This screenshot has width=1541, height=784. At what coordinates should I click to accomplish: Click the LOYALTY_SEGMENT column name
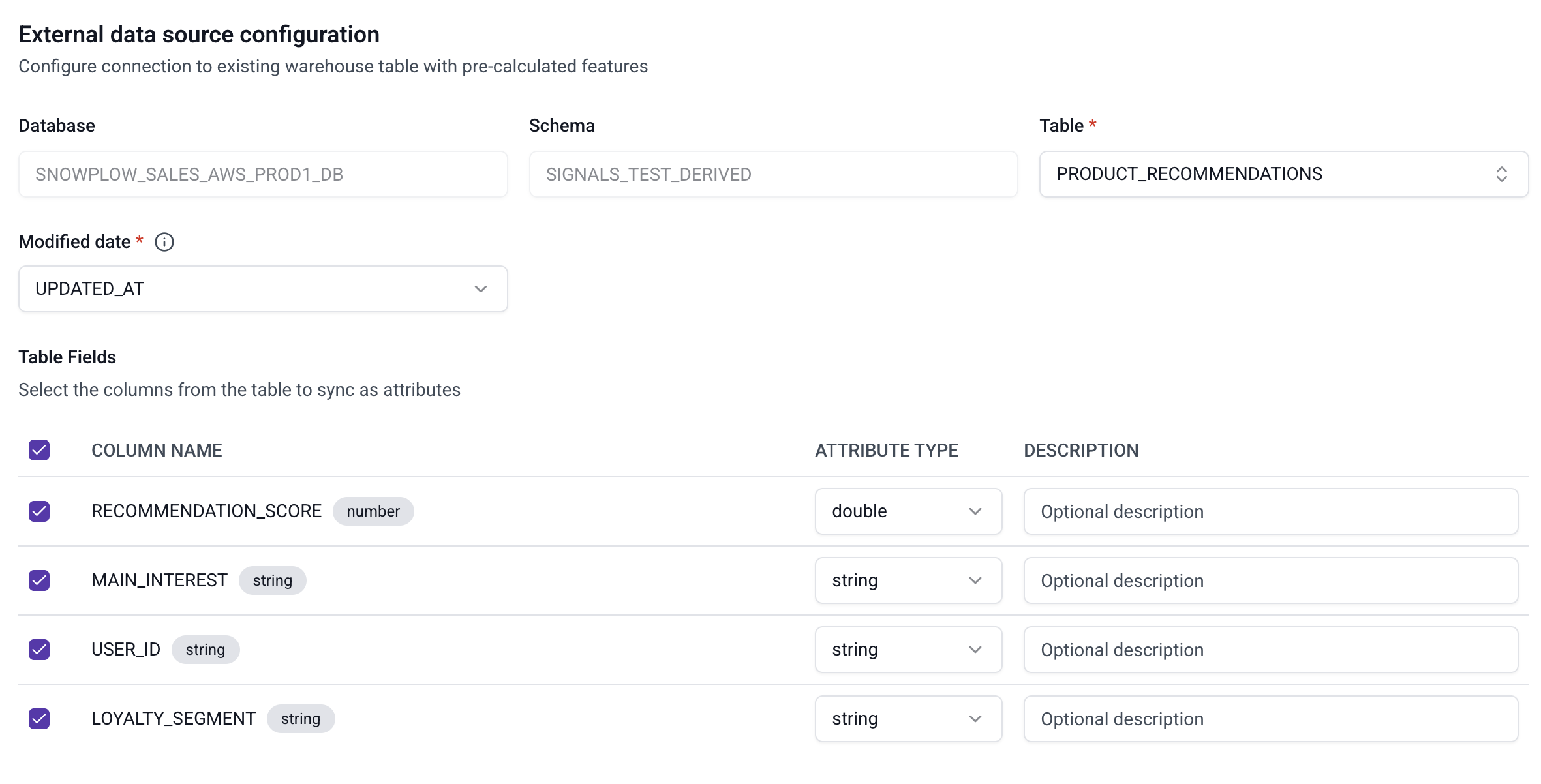coord(174,719)
